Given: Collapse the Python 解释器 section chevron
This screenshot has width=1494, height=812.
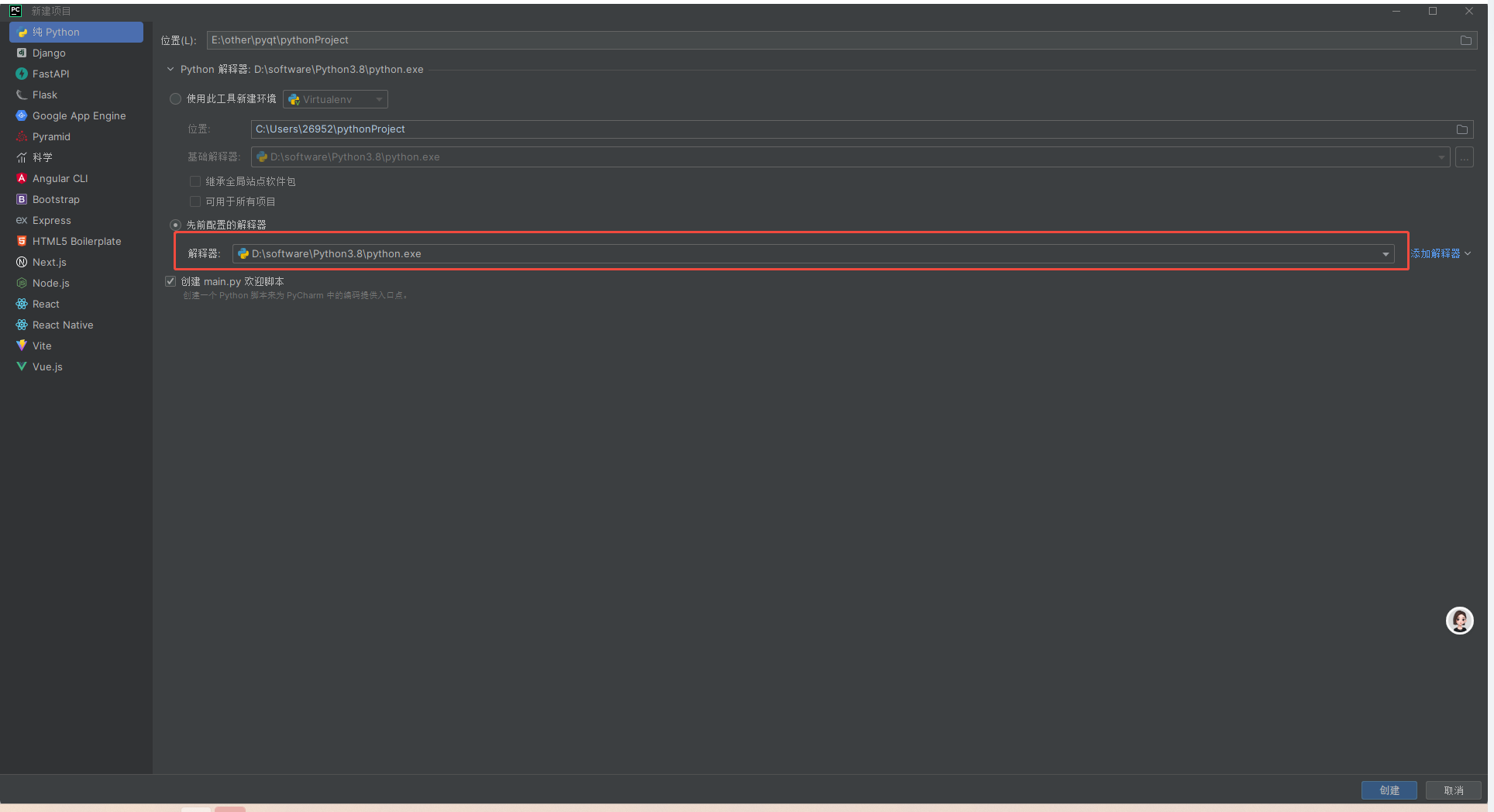Looking at the screenshot, I should [x=170, y=70].
